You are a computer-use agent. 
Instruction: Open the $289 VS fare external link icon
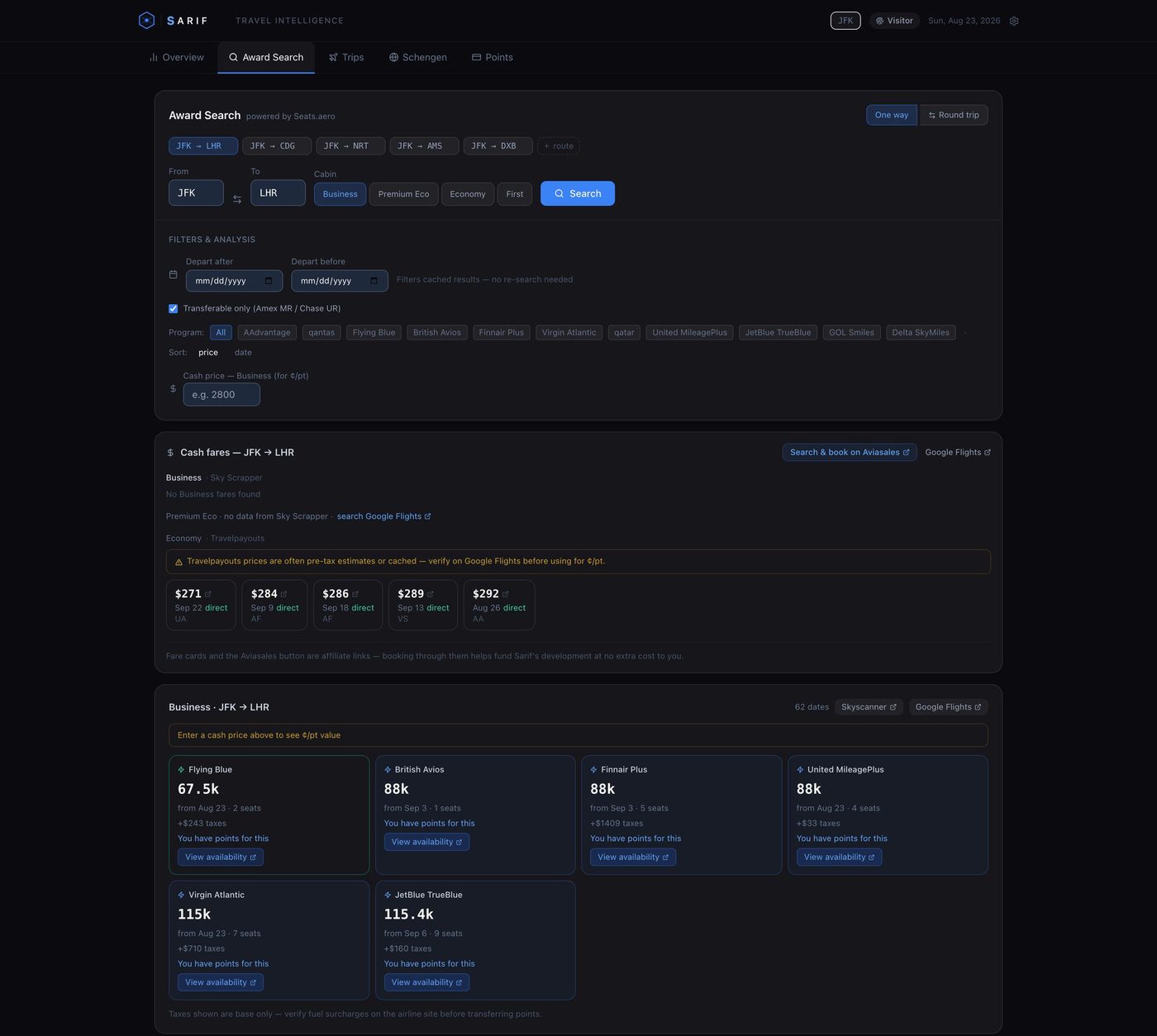430,594
